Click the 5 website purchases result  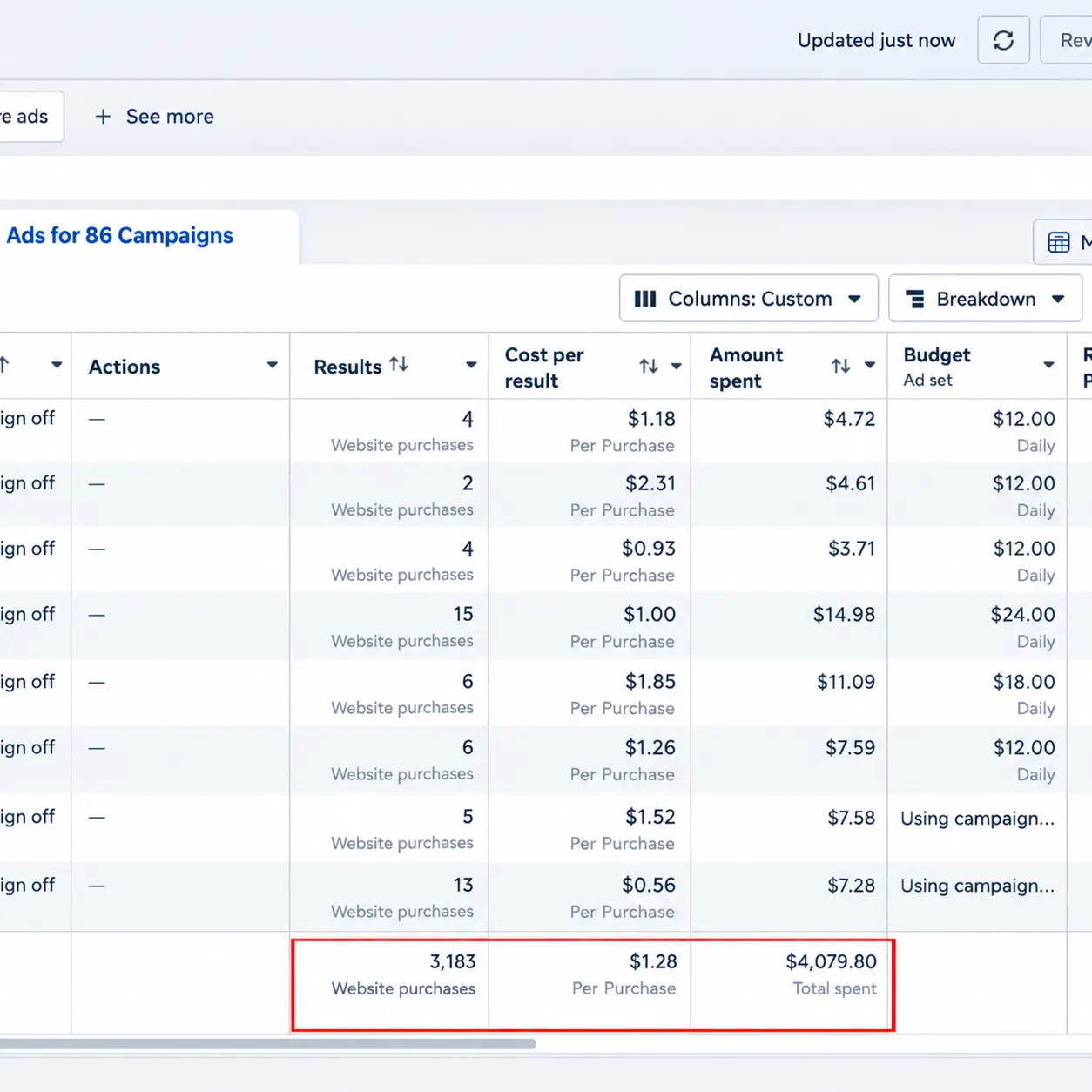coord(468,817)
